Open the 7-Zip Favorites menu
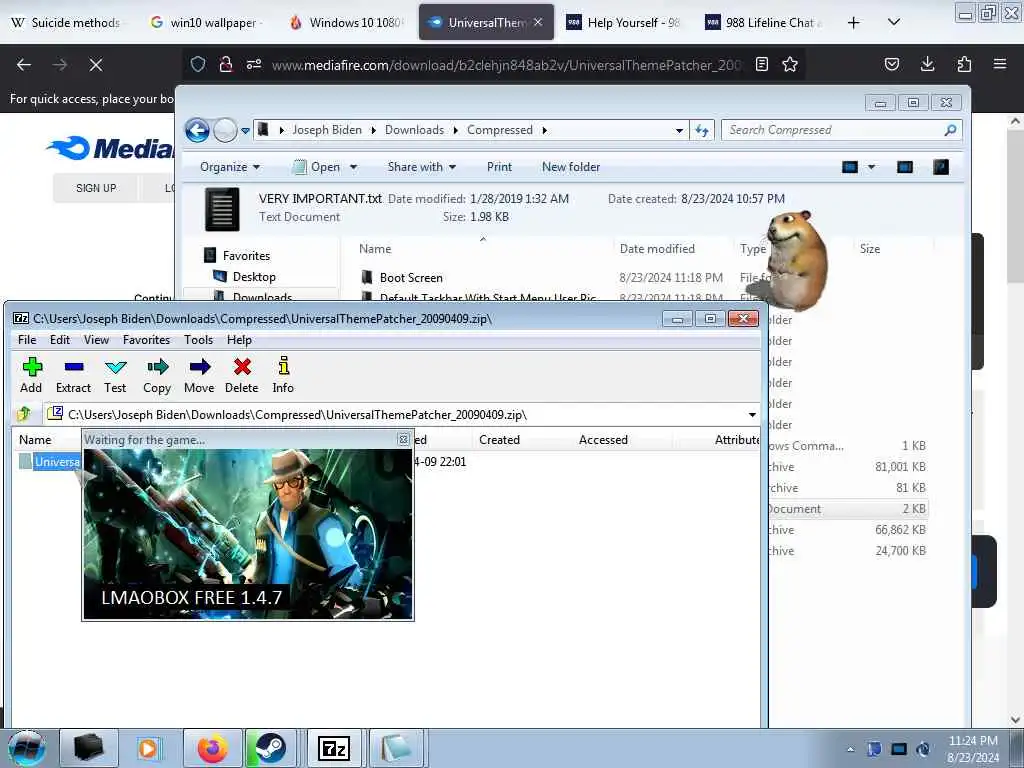The image size is (1024, 768). (x=146, y=340)
